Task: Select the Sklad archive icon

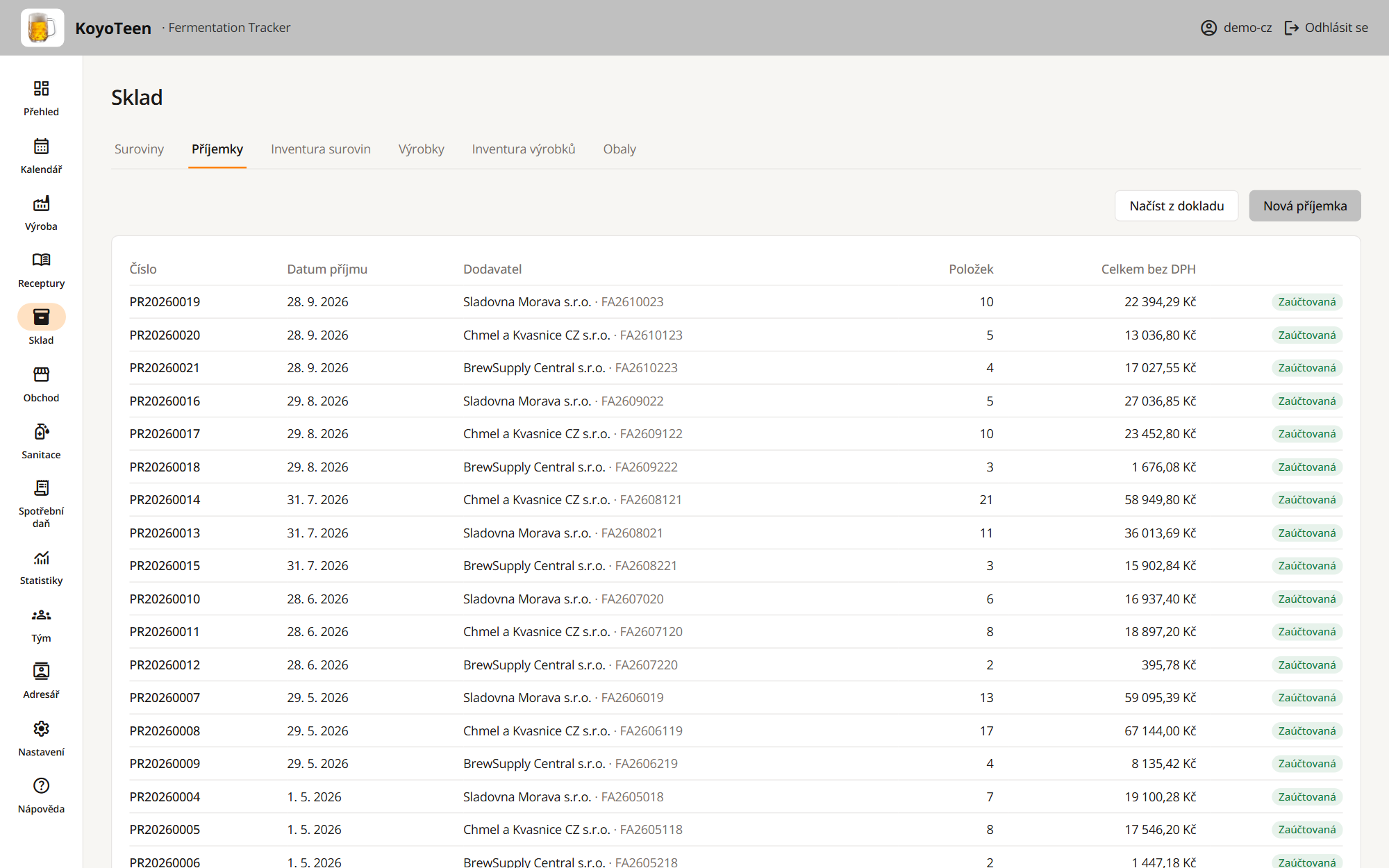Action: tap(41, 317)
